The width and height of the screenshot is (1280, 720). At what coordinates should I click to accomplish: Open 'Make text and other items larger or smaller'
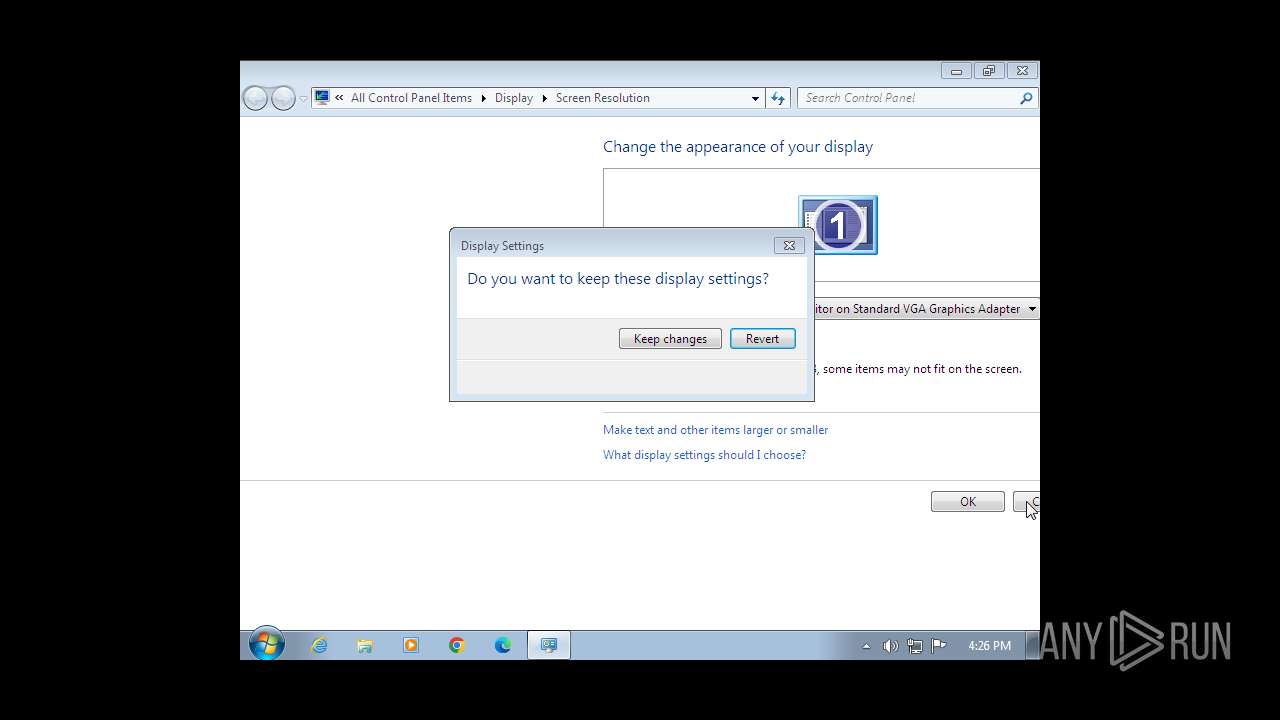click(x=715, y=430)
